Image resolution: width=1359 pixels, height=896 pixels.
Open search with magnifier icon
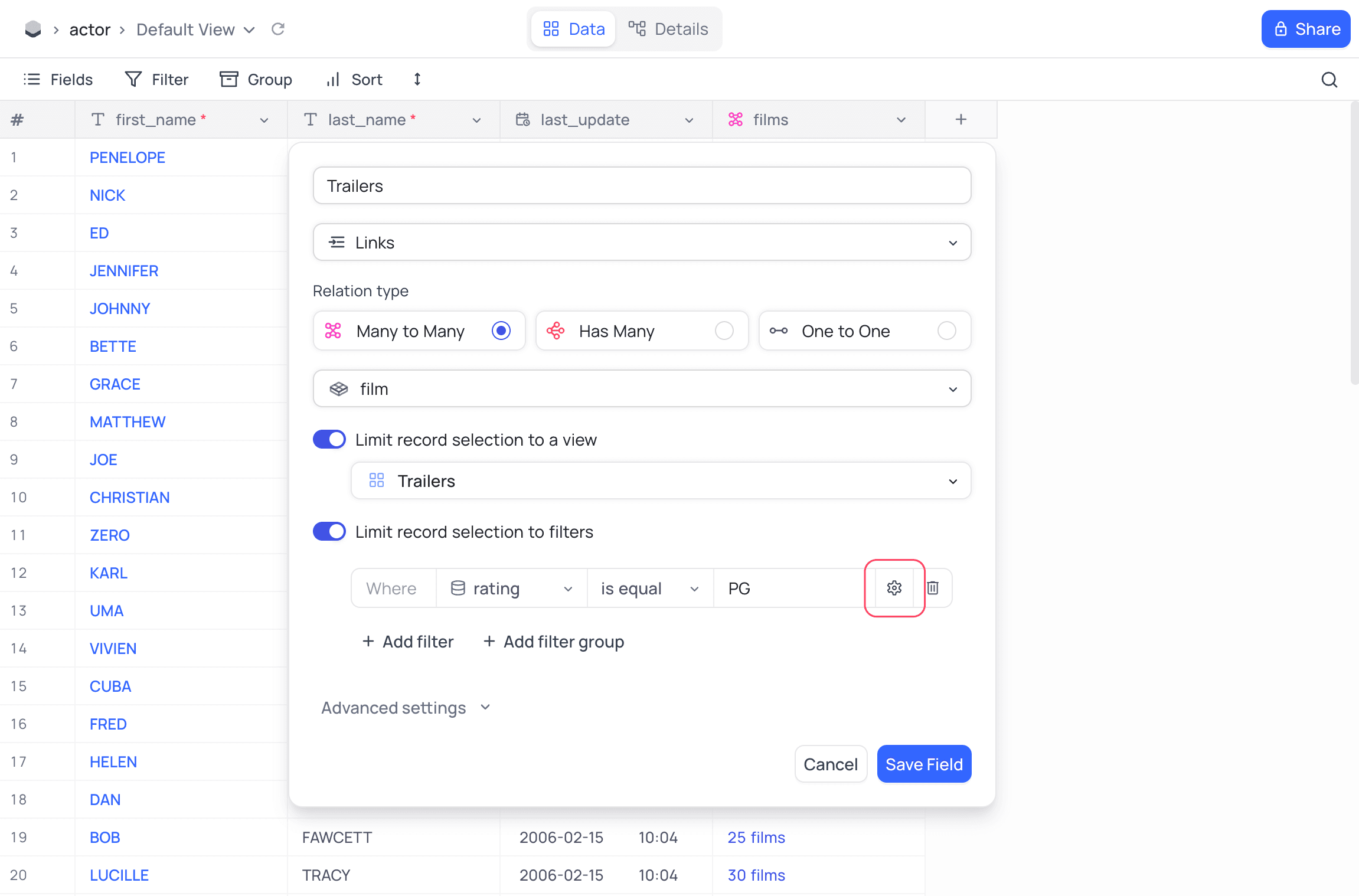click(1329, 80)
